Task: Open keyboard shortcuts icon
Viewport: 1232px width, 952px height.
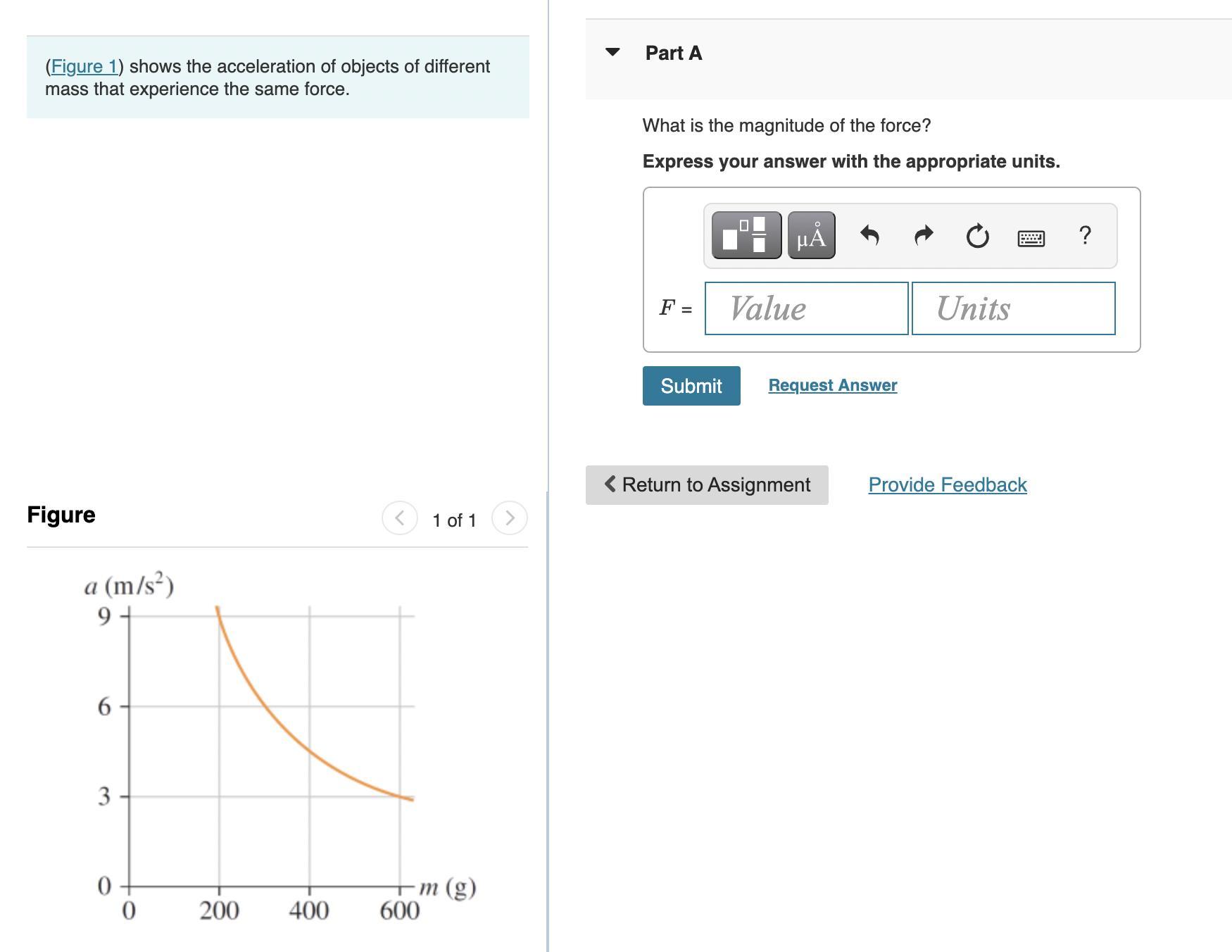Action: [1031, 238]
